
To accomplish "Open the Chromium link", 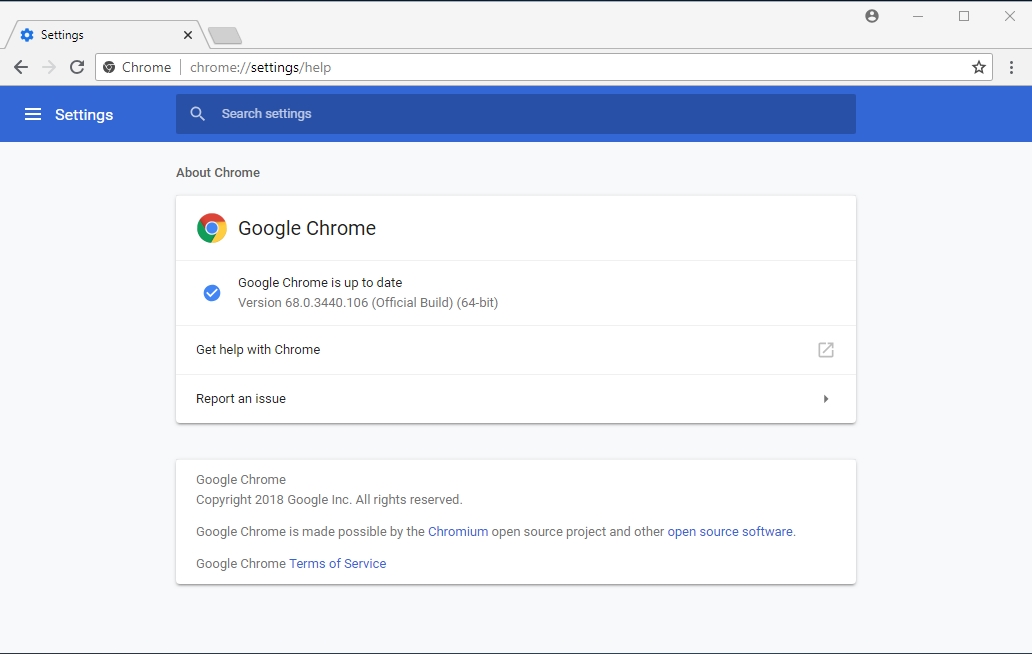I will 458,532.
